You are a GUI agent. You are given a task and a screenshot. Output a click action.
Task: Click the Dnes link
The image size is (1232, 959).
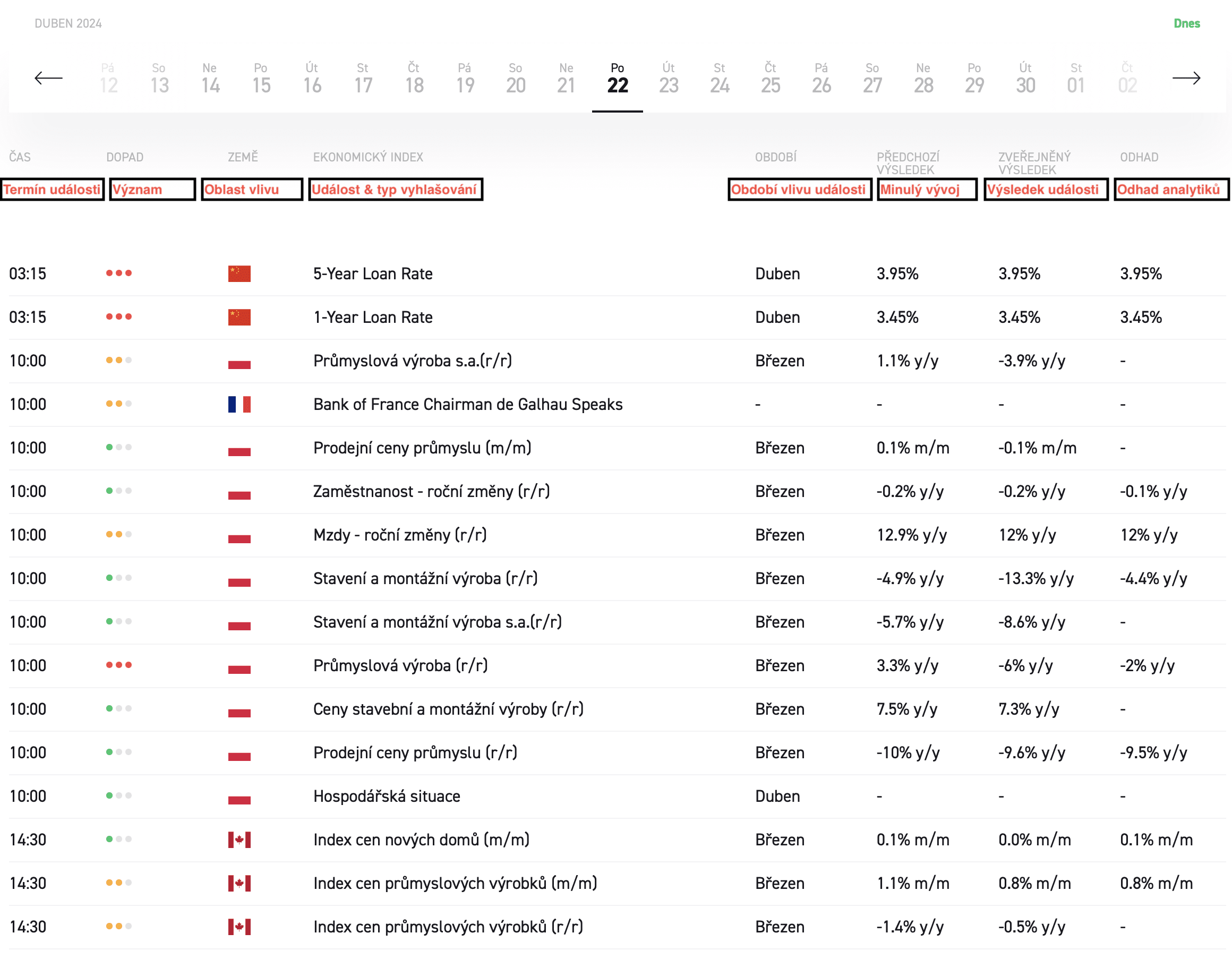click(1186, 23)
